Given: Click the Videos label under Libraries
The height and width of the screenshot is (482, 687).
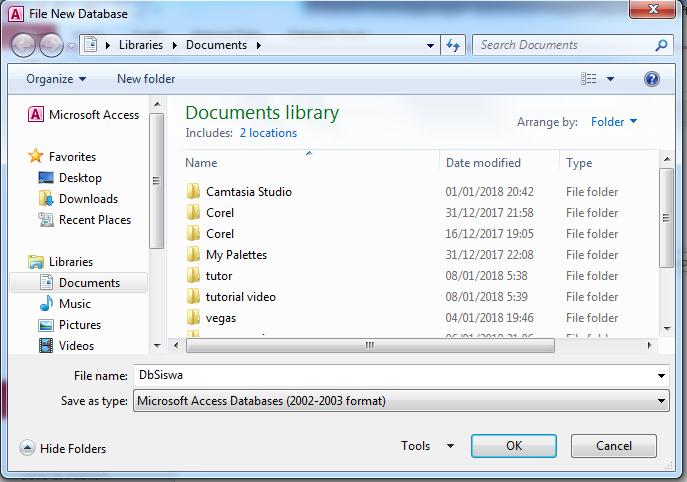Looking at the screenshot, I should coord(76,346).
